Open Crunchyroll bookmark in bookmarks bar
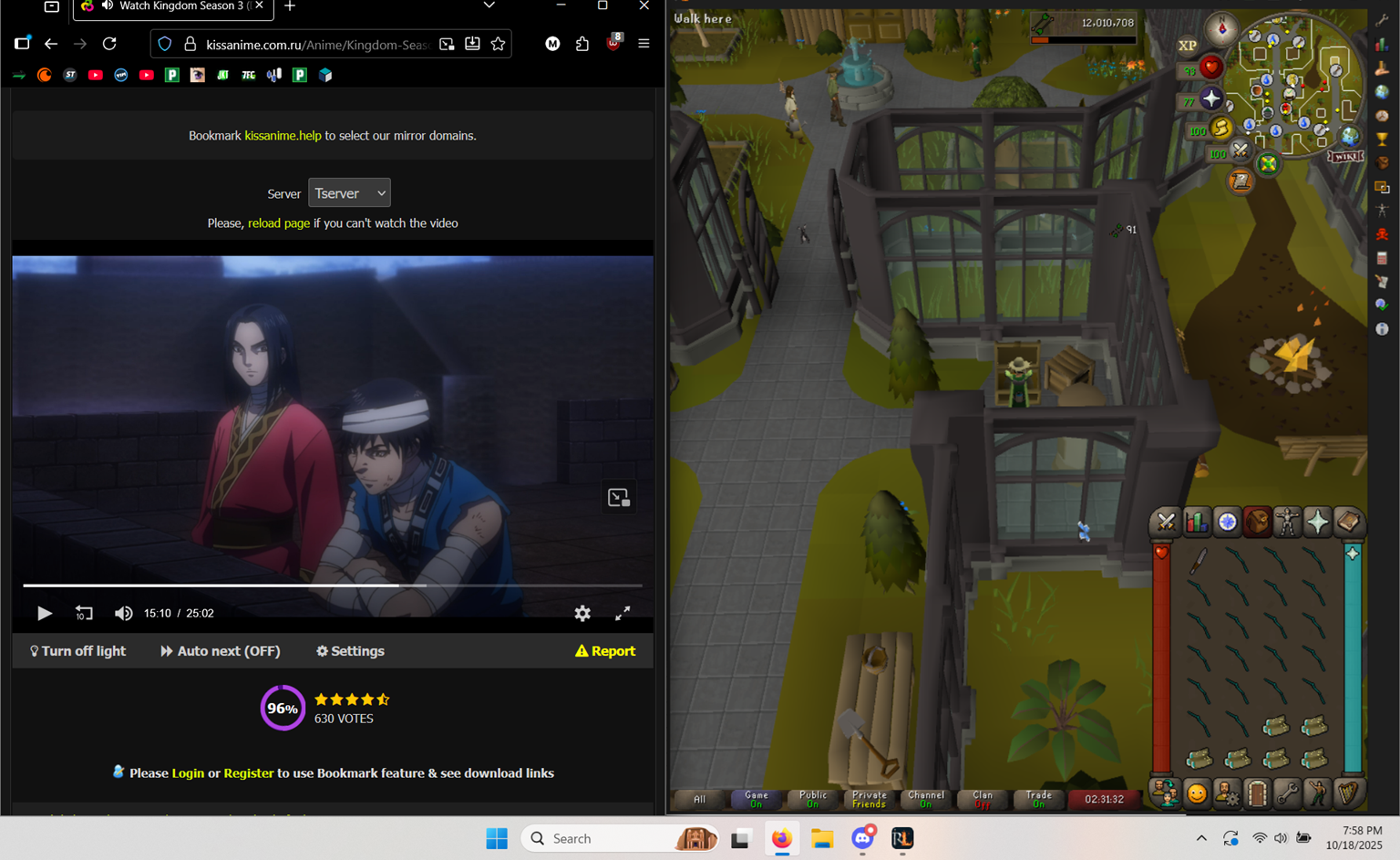This screenshot has height=860, width=1400. pyautogui.click(x=45, y=75)
